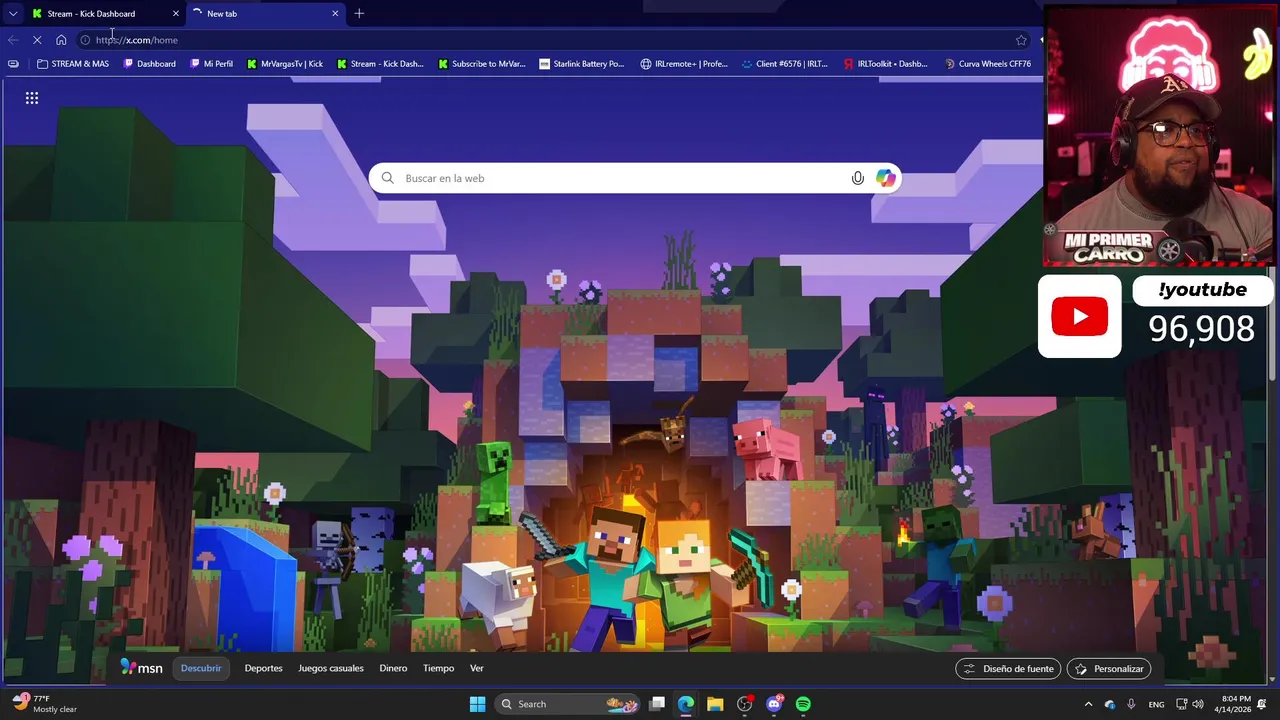Open the OneDrive tray icon
Image resolution: width=1280 pixels, height=720 pixels.
tap(1109, 704)
